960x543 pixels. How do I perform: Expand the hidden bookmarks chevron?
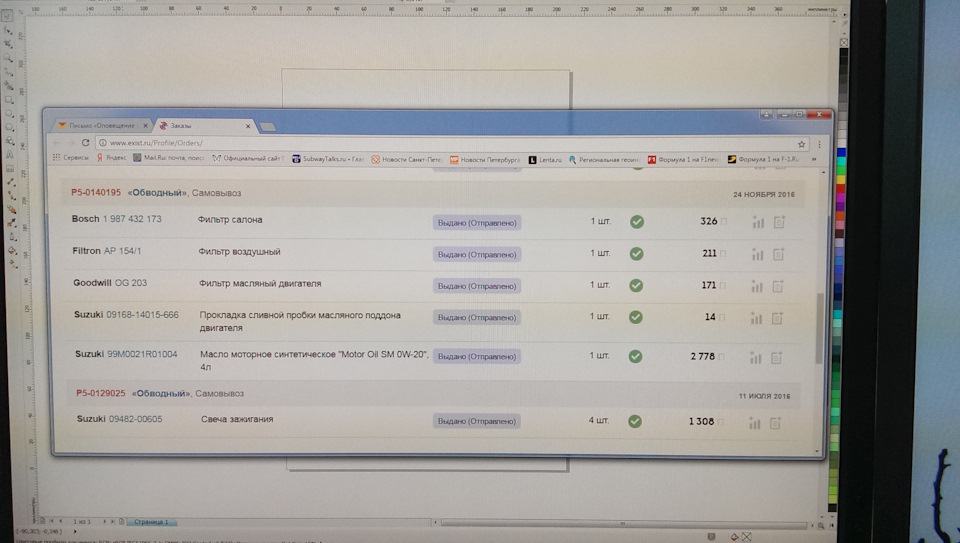click(x=814, y=159)
